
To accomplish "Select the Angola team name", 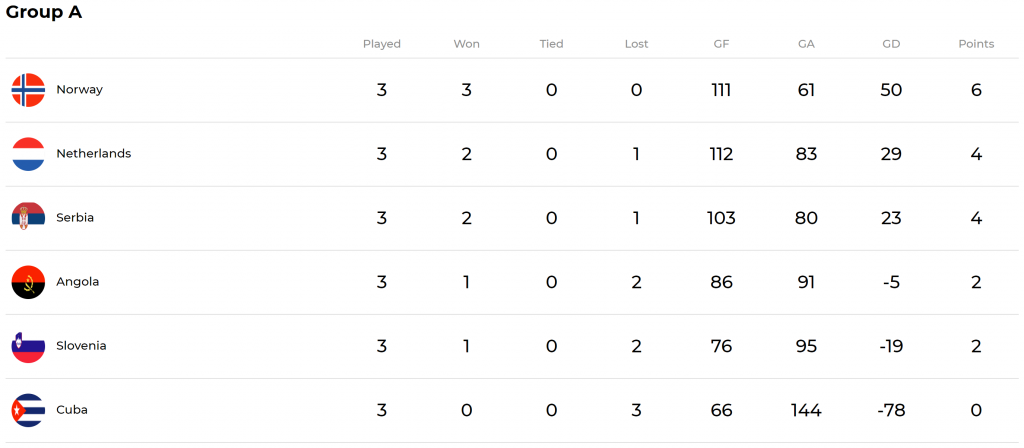I will [x=78, y=282].
